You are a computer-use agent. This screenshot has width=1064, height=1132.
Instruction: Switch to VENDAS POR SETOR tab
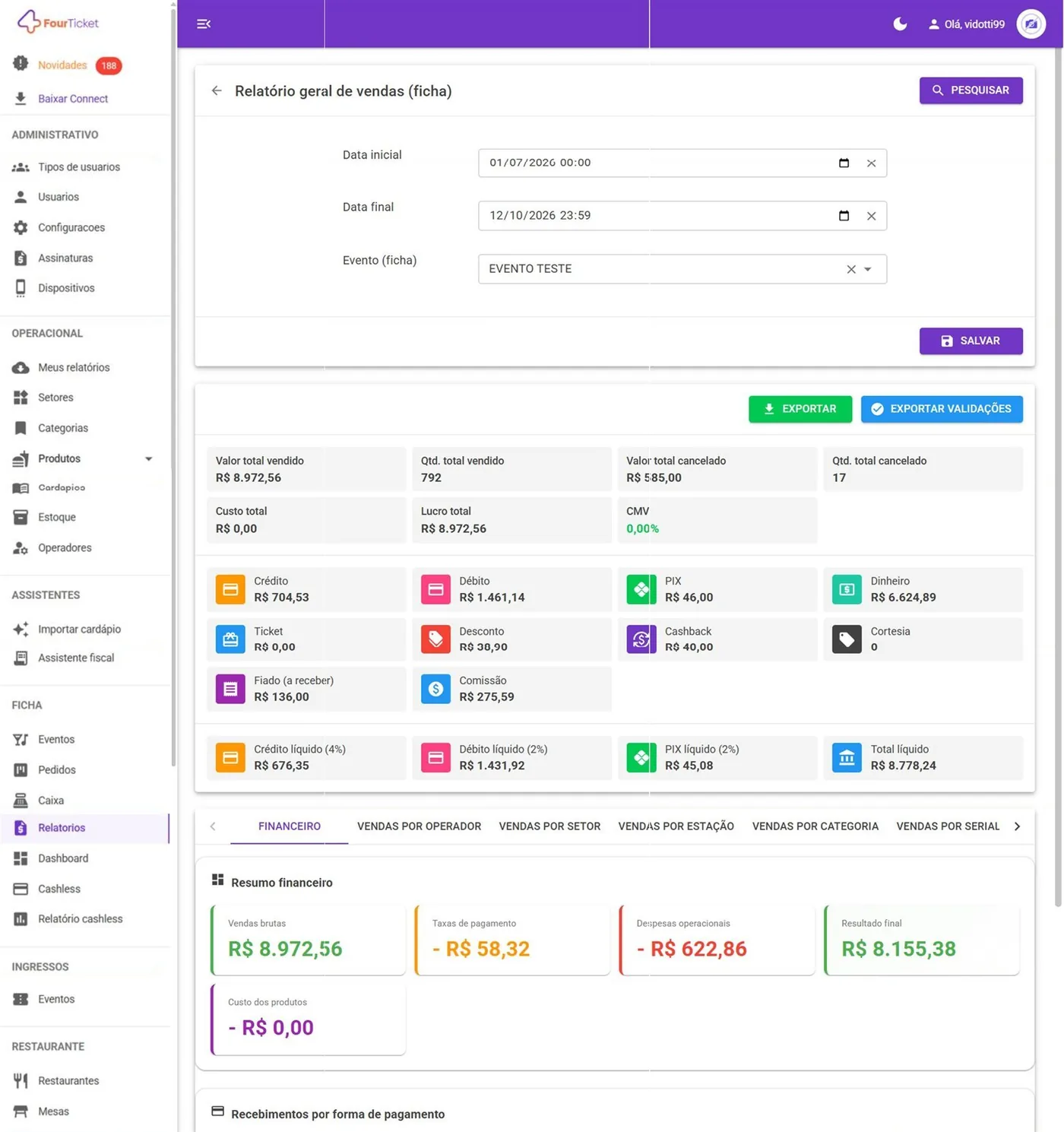[x=549, y=826]
